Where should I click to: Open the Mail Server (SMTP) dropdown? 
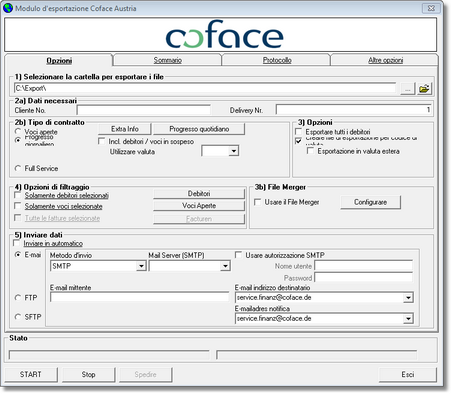tap(226, 266)
